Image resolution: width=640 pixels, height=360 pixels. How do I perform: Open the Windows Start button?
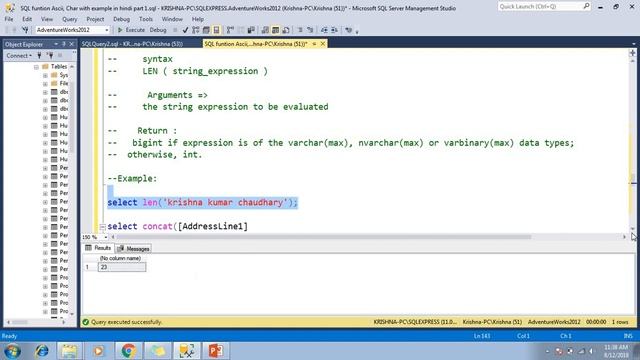click(x=13, y=351)
